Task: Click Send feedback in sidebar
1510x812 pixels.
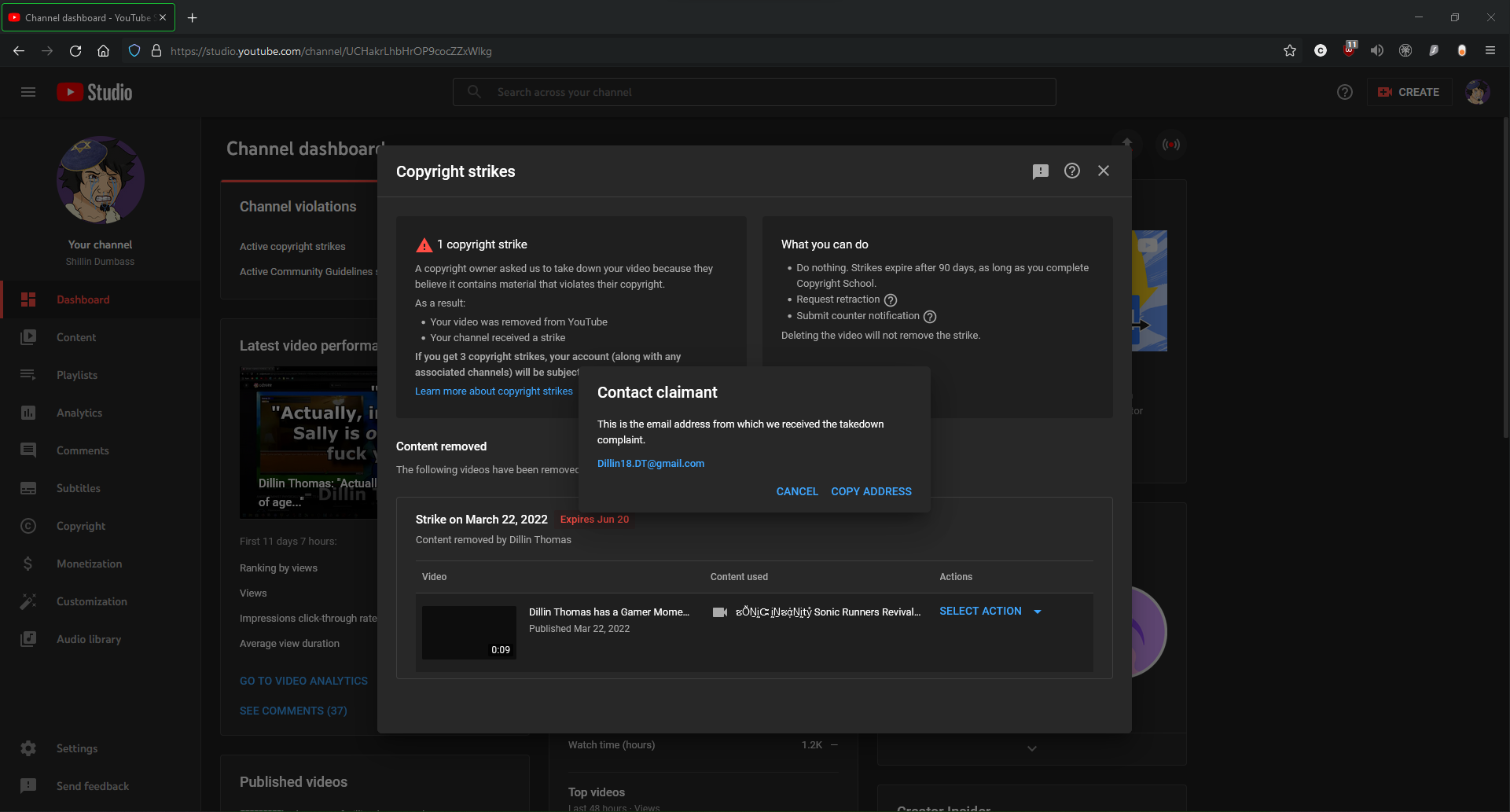Action: [x=100, y=786]
